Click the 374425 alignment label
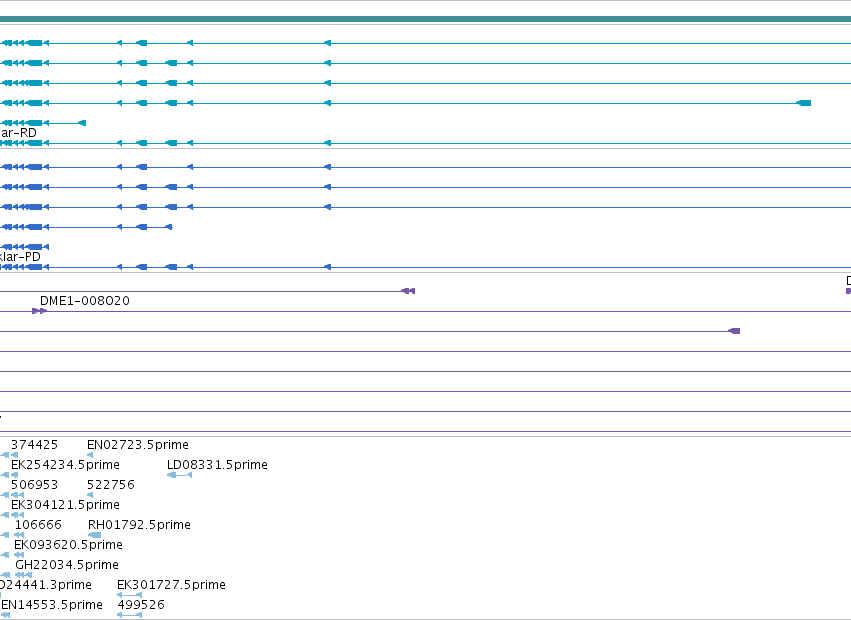The height and width of the screenshot is (620, 851). point(34,445)
